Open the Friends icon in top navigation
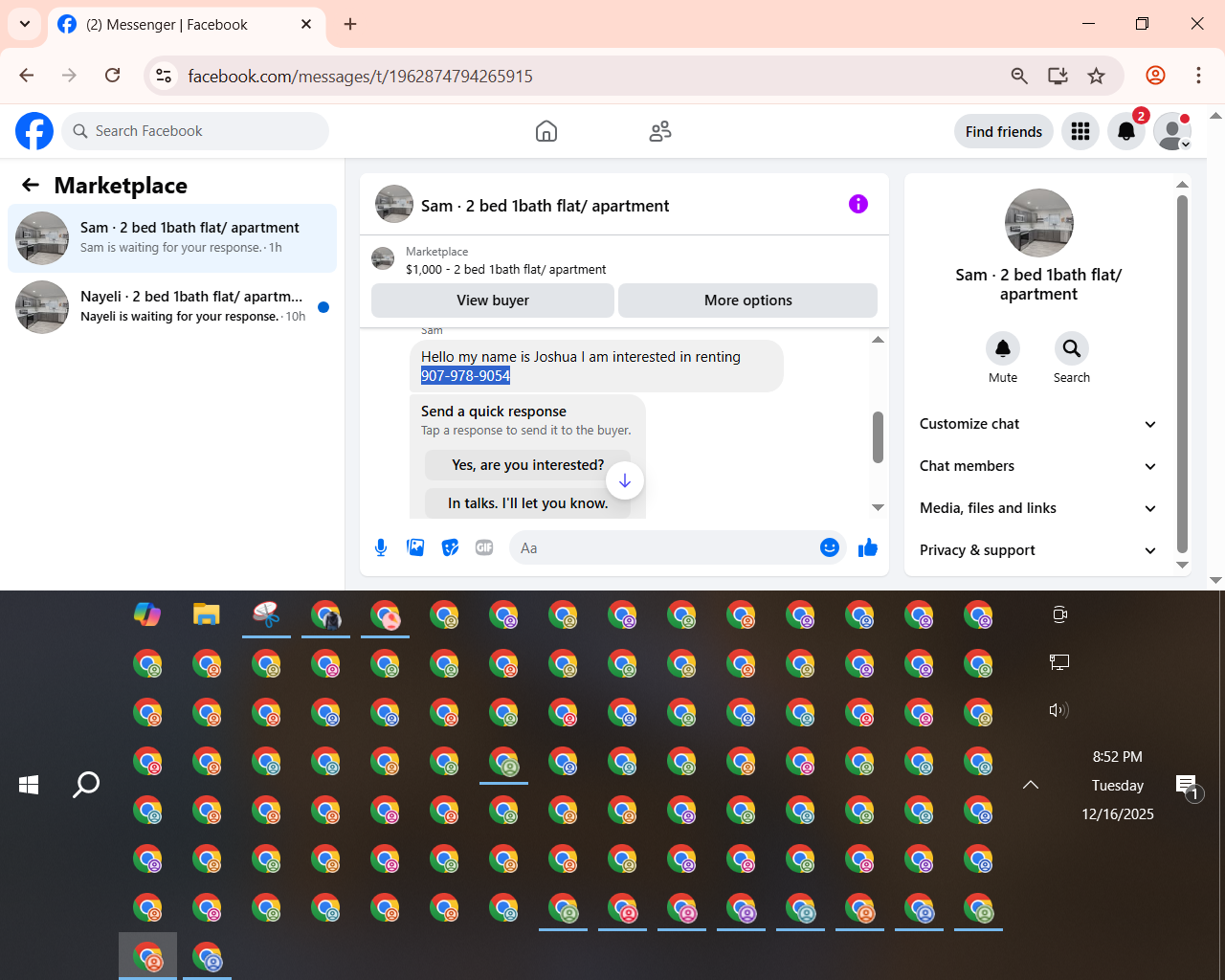Viewport: 1225px width, 980px height. 660,131
